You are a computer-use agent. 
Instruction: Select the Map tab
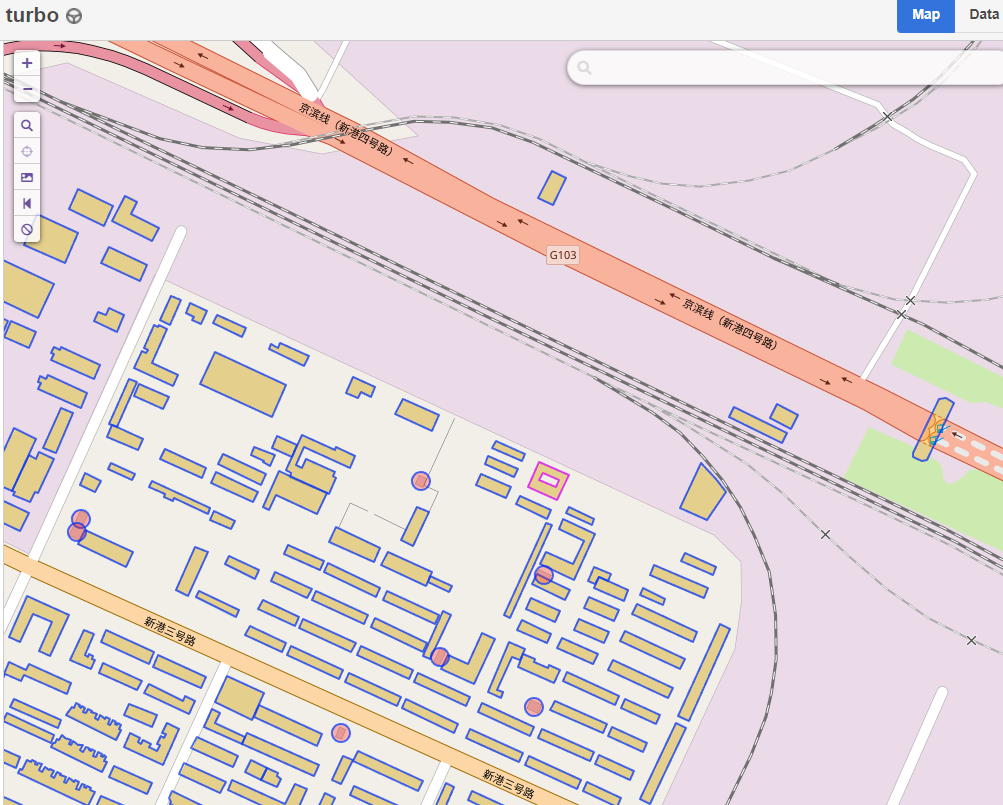(924, 15)
